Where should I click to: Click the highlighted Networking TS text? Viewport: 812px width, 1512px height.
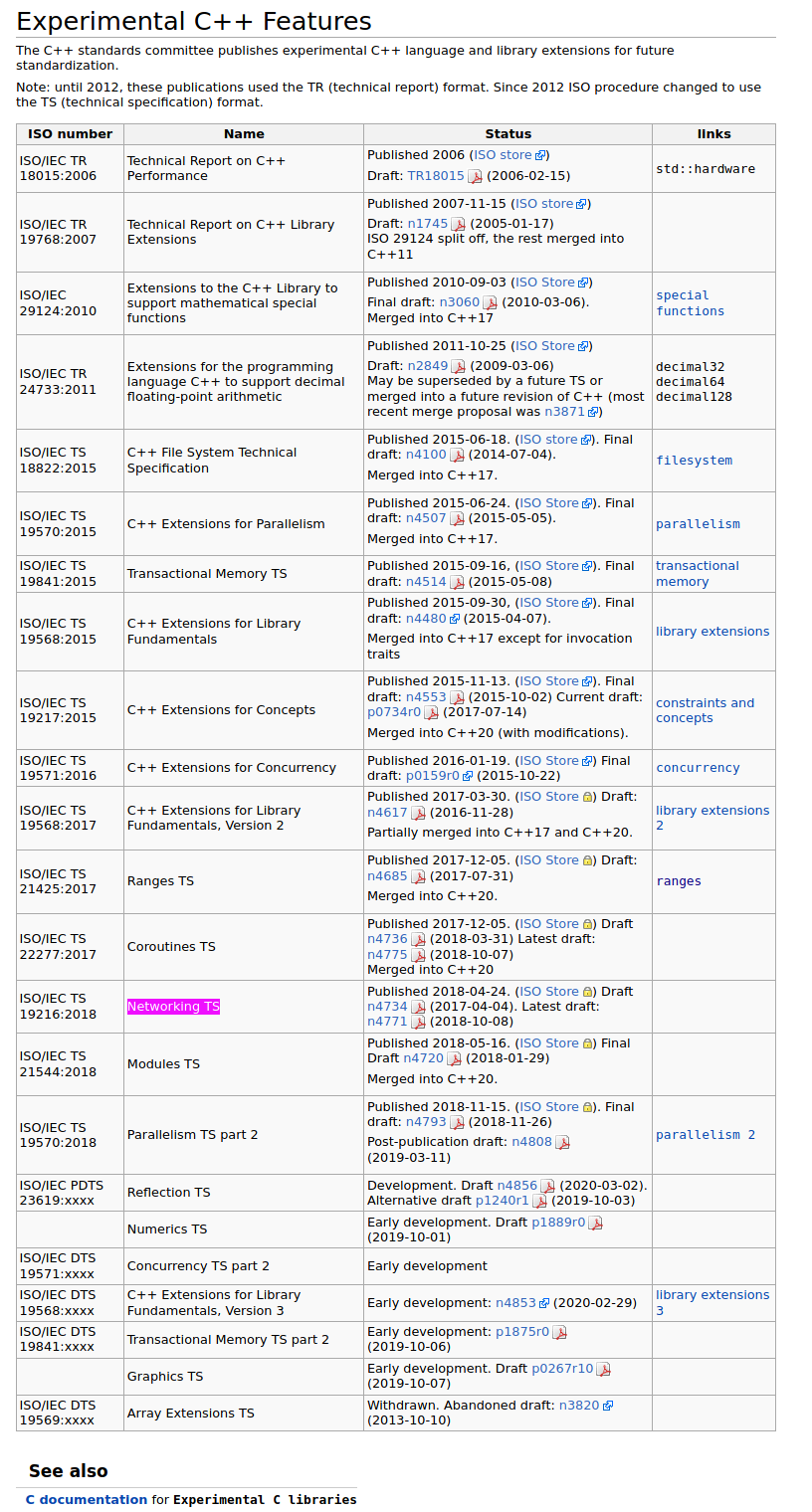pyautogui.click(x=173, y=1007)
